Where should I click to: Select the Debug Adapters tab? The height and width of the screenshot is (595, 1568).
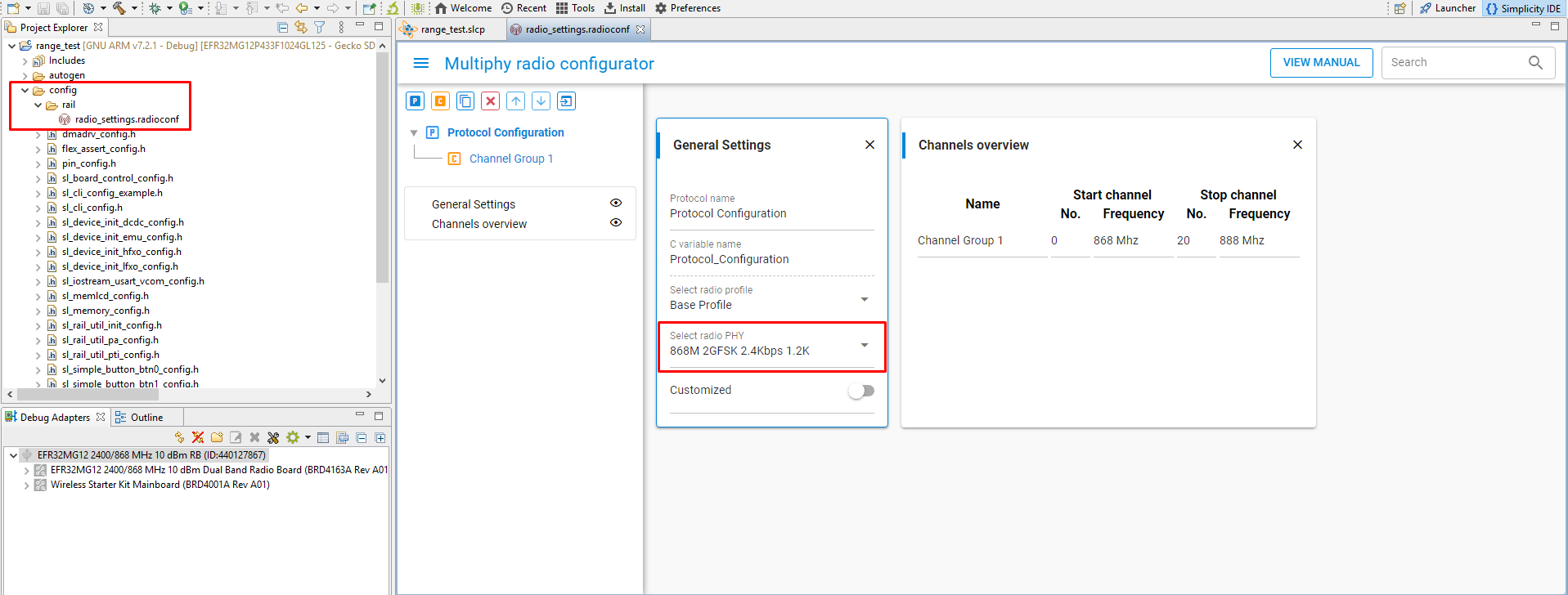54,417
